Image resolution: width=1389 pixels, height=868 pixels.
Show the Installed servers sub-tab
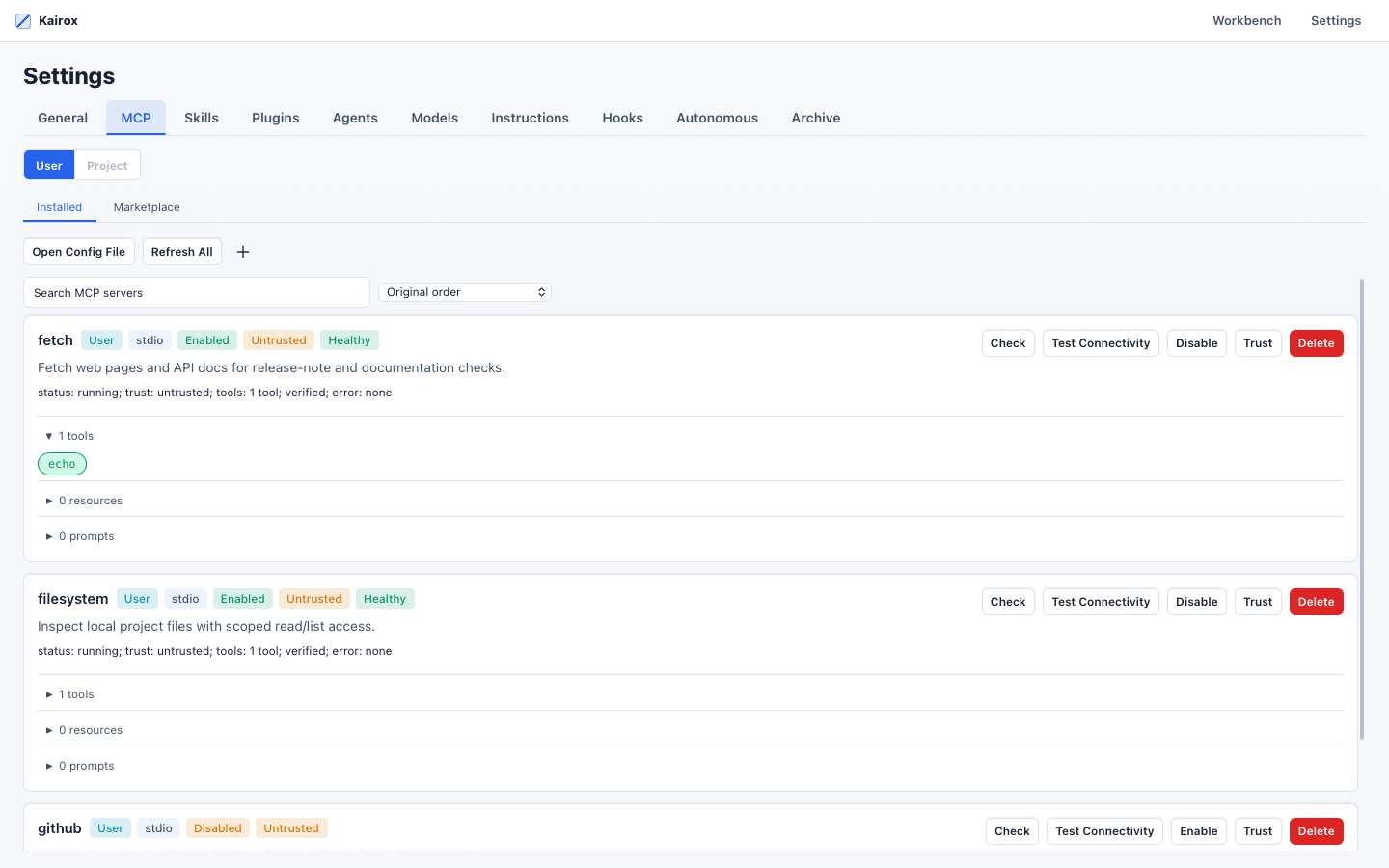pyautogui.click(x=60, y=207)
